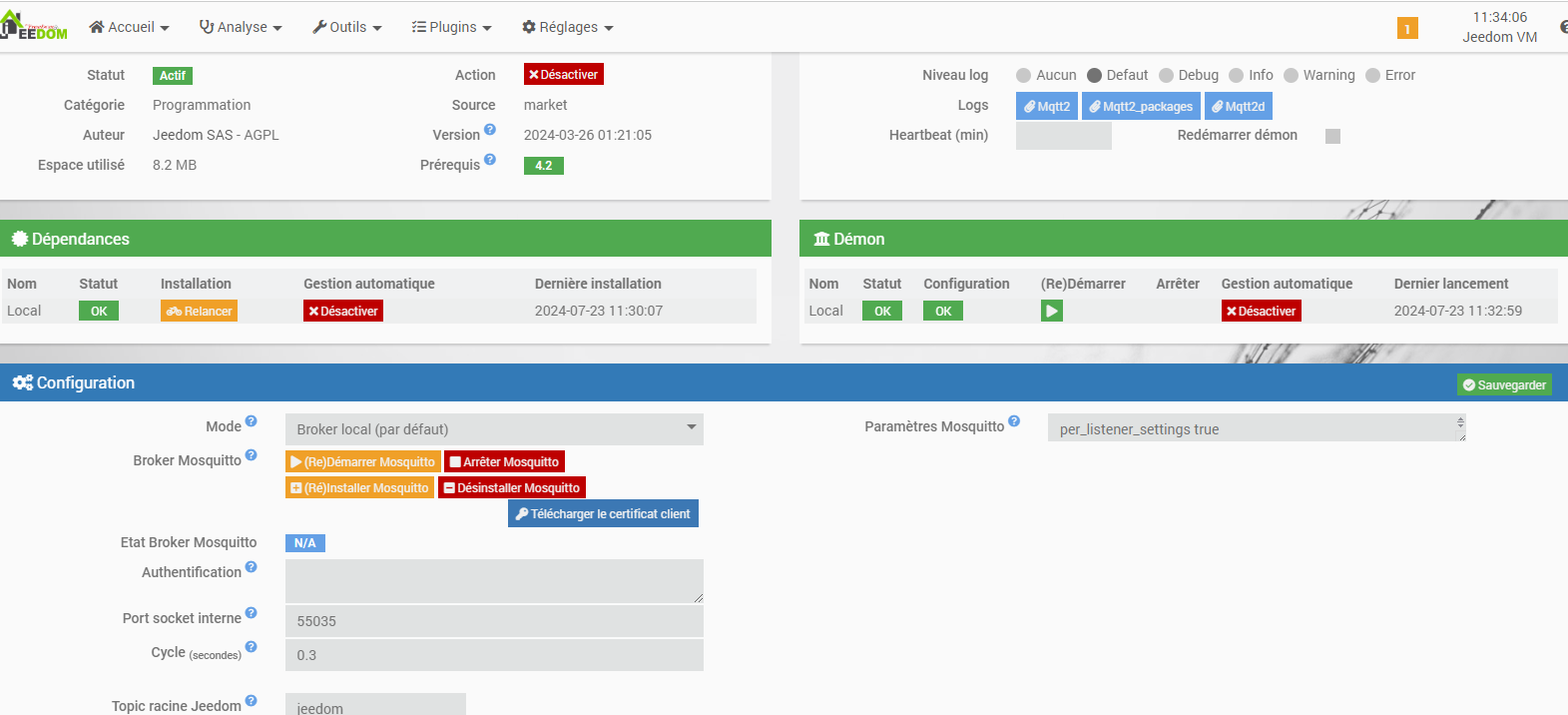Viewport: 1568px width, 715px height.
Task: Click the Broker Mosquitto help icon
Action: tap(252, 455)
